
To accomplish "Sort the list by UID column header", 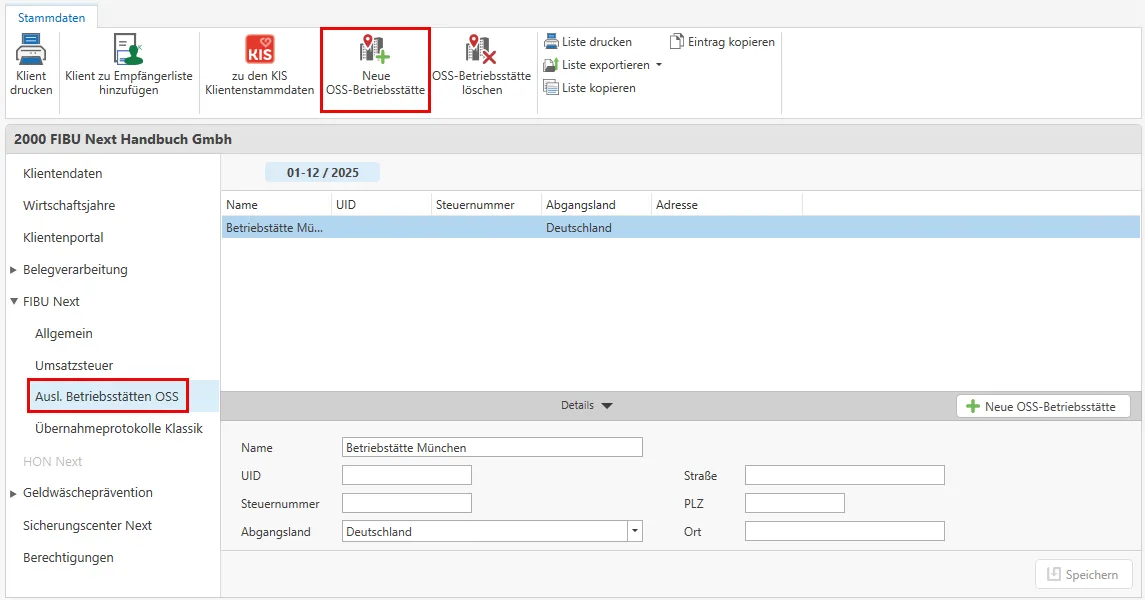I will click(x=381, y=205).
